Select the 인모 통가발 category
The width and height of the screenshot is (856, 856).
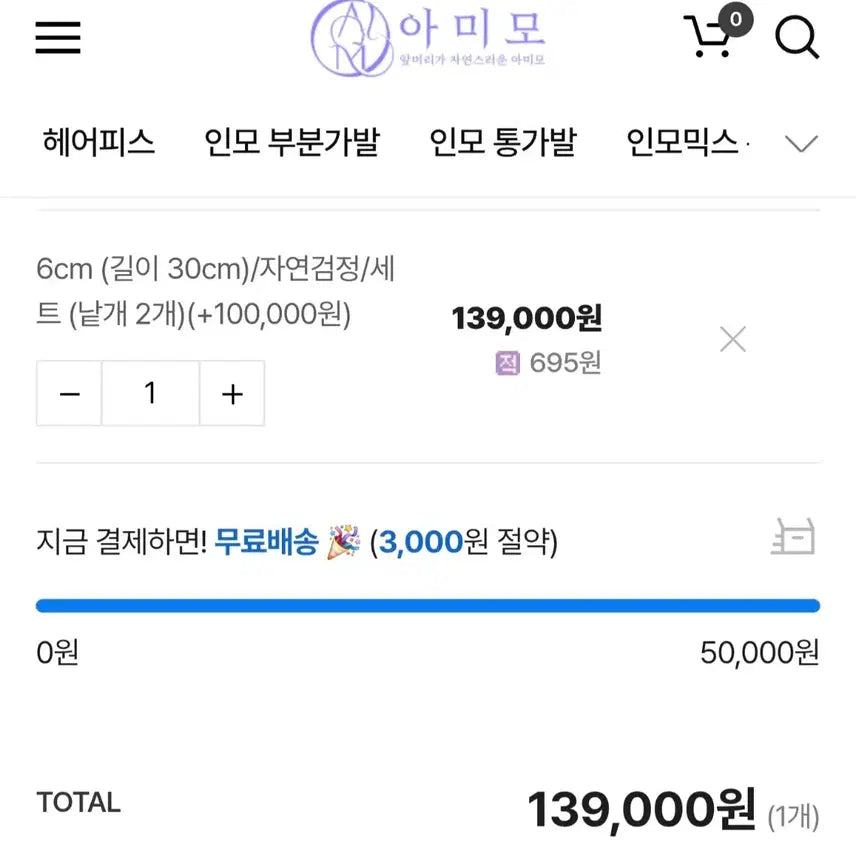[x=503, y=143]
